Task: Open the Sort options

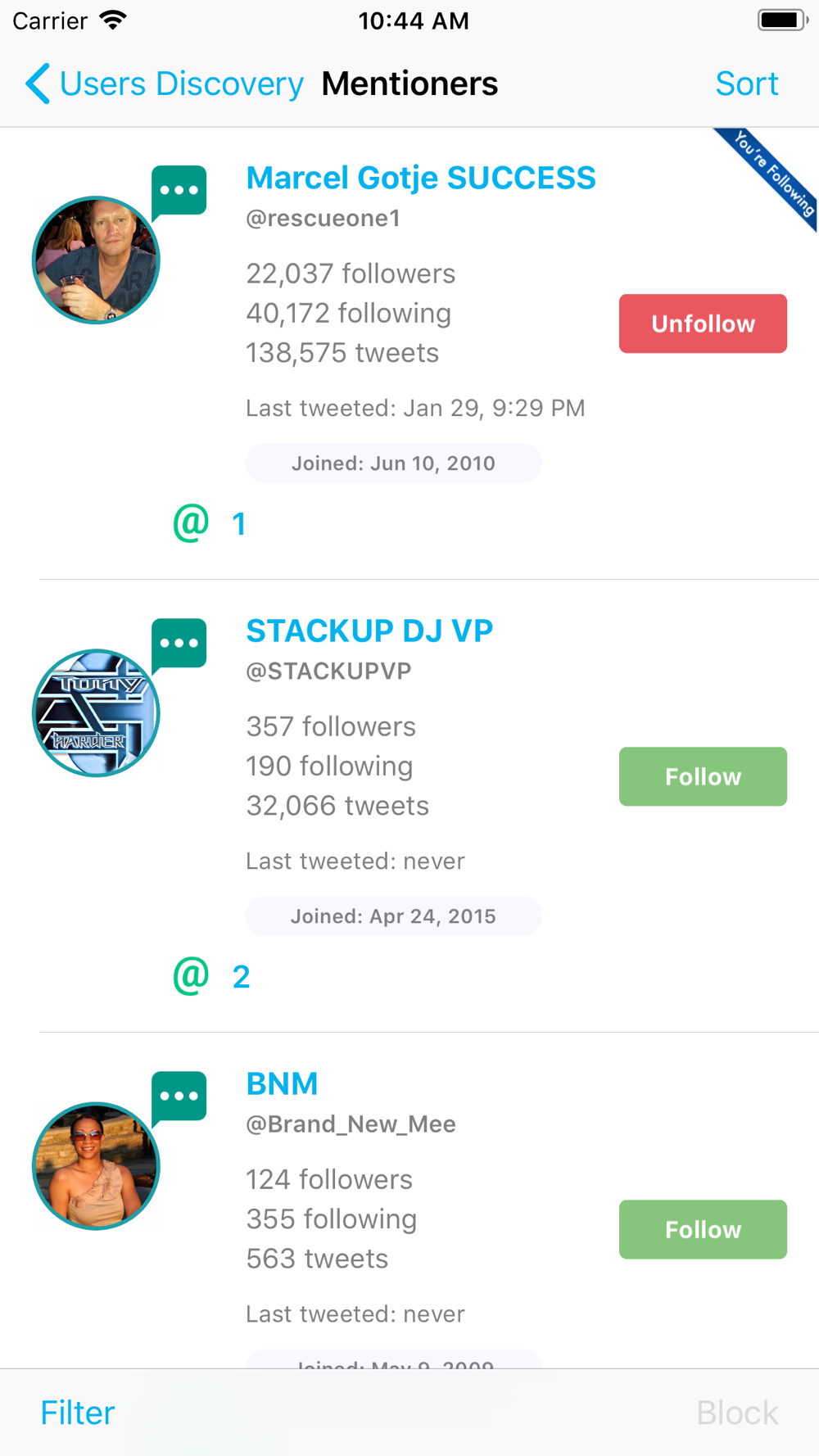Action: (x=746, y=84)
